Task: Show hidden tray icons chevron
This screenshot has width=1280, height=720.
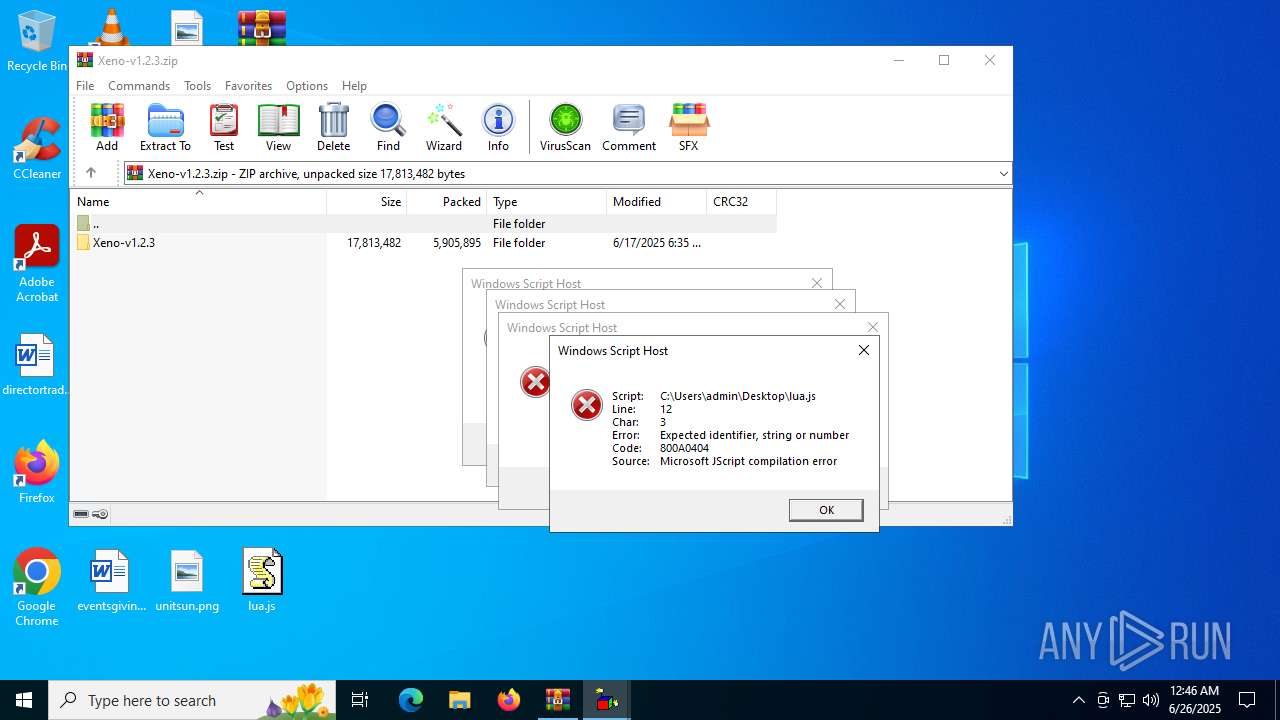Action: coord(1078,700)
